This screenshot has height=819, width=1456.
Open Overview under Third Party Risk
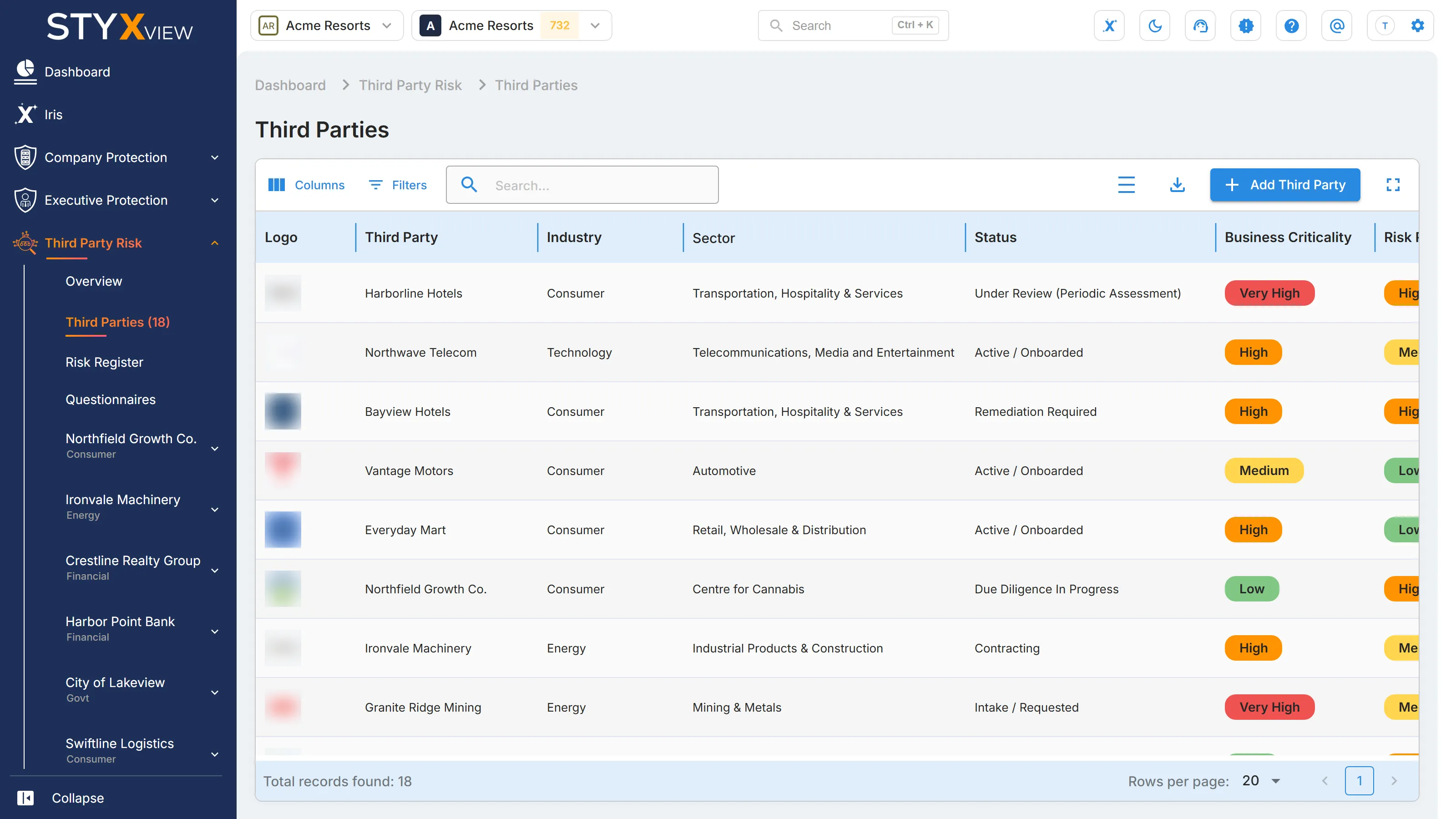pos(93,281)
